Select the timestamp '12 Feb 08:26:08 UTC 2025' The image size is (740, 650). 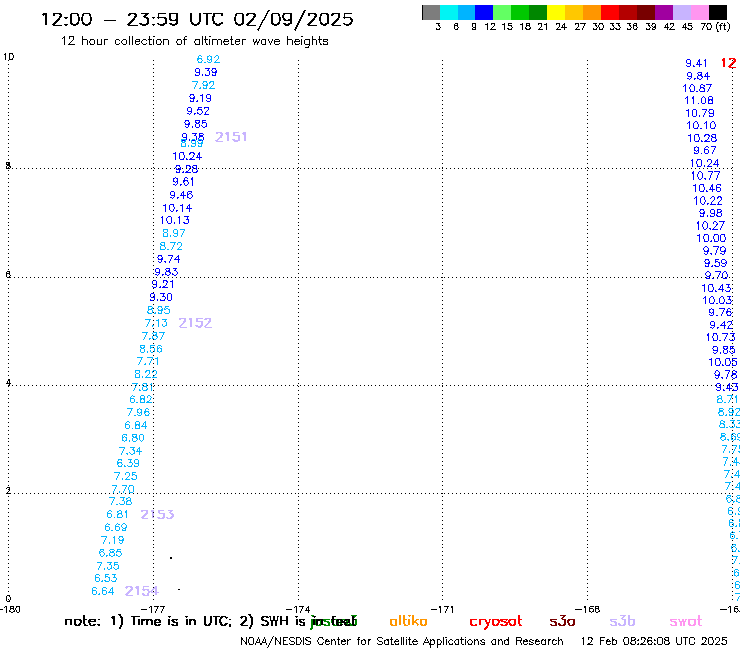coord(654,641)
